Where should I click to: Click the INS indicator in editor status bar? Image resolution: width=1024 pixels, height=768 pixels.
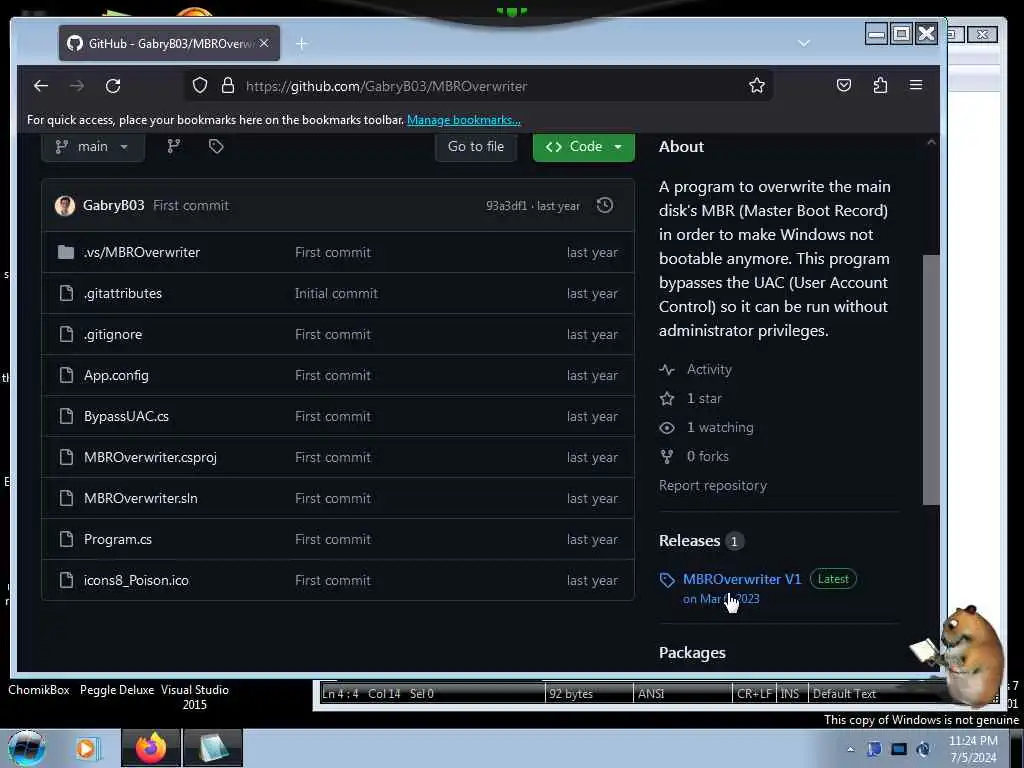pos(790,694)
